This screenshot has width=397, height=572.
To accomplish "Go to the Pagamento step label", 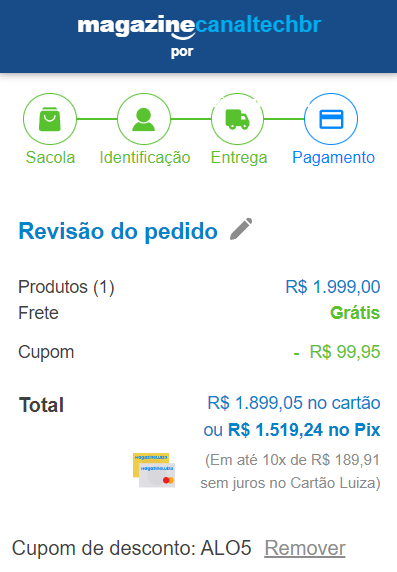I will [334, 158].
